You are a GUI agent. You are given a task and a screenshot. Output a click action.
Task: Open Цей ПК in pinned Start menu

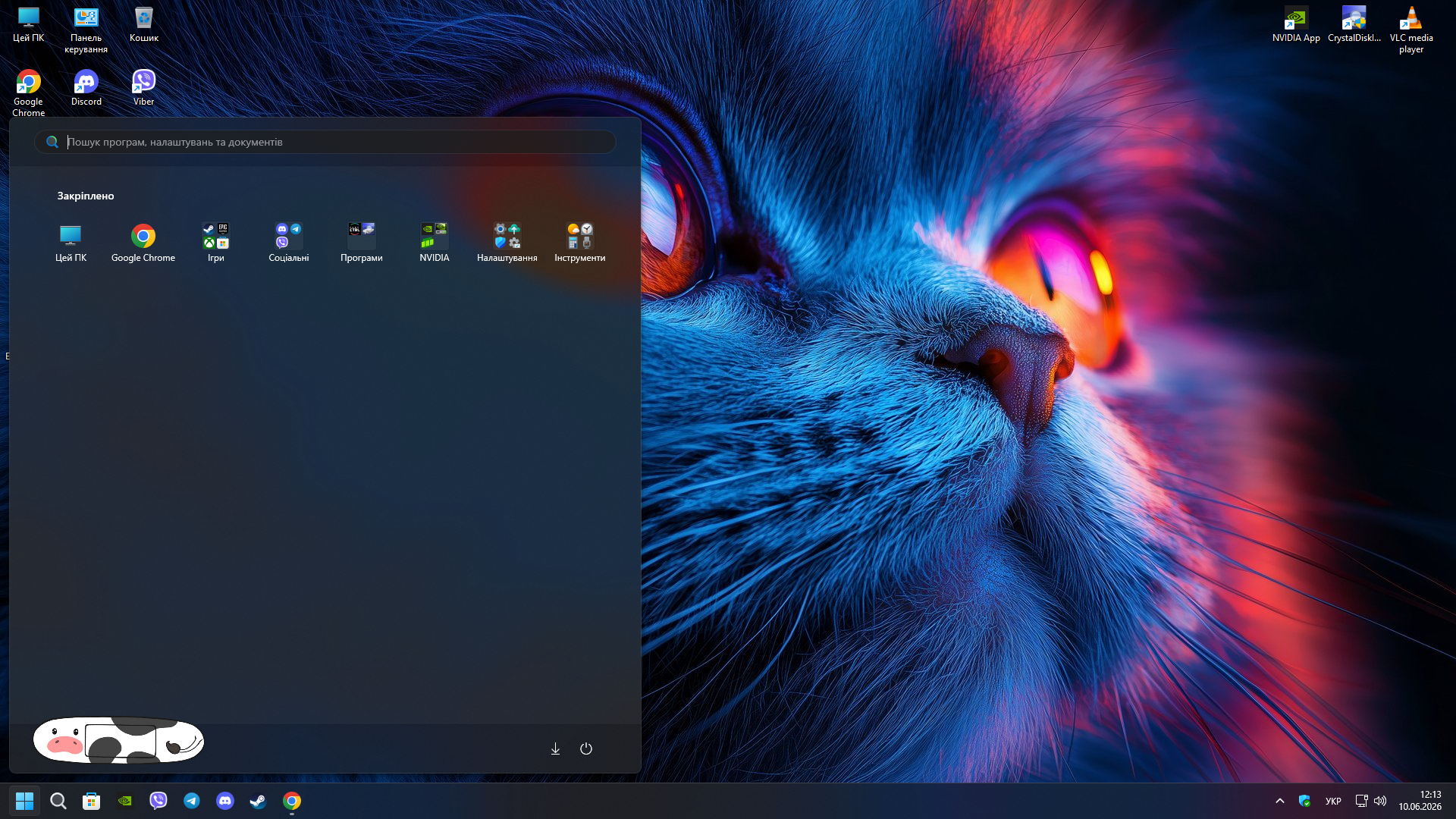click(x=71, y=243)
